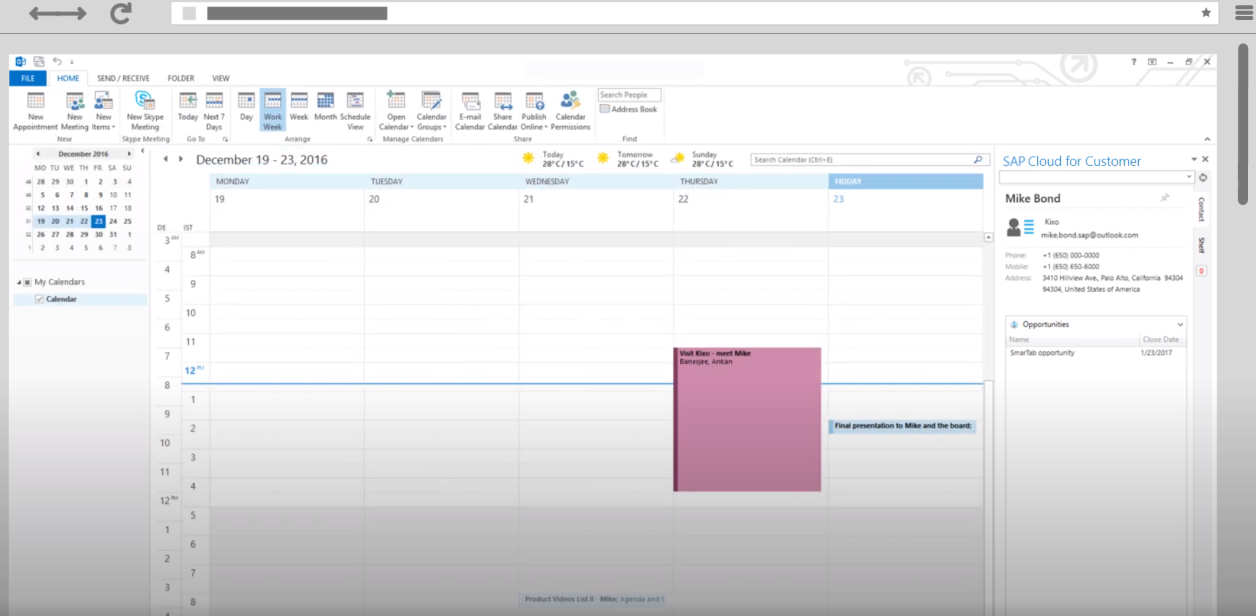
Task: Switch to Week view
Action: coord(299,105)
